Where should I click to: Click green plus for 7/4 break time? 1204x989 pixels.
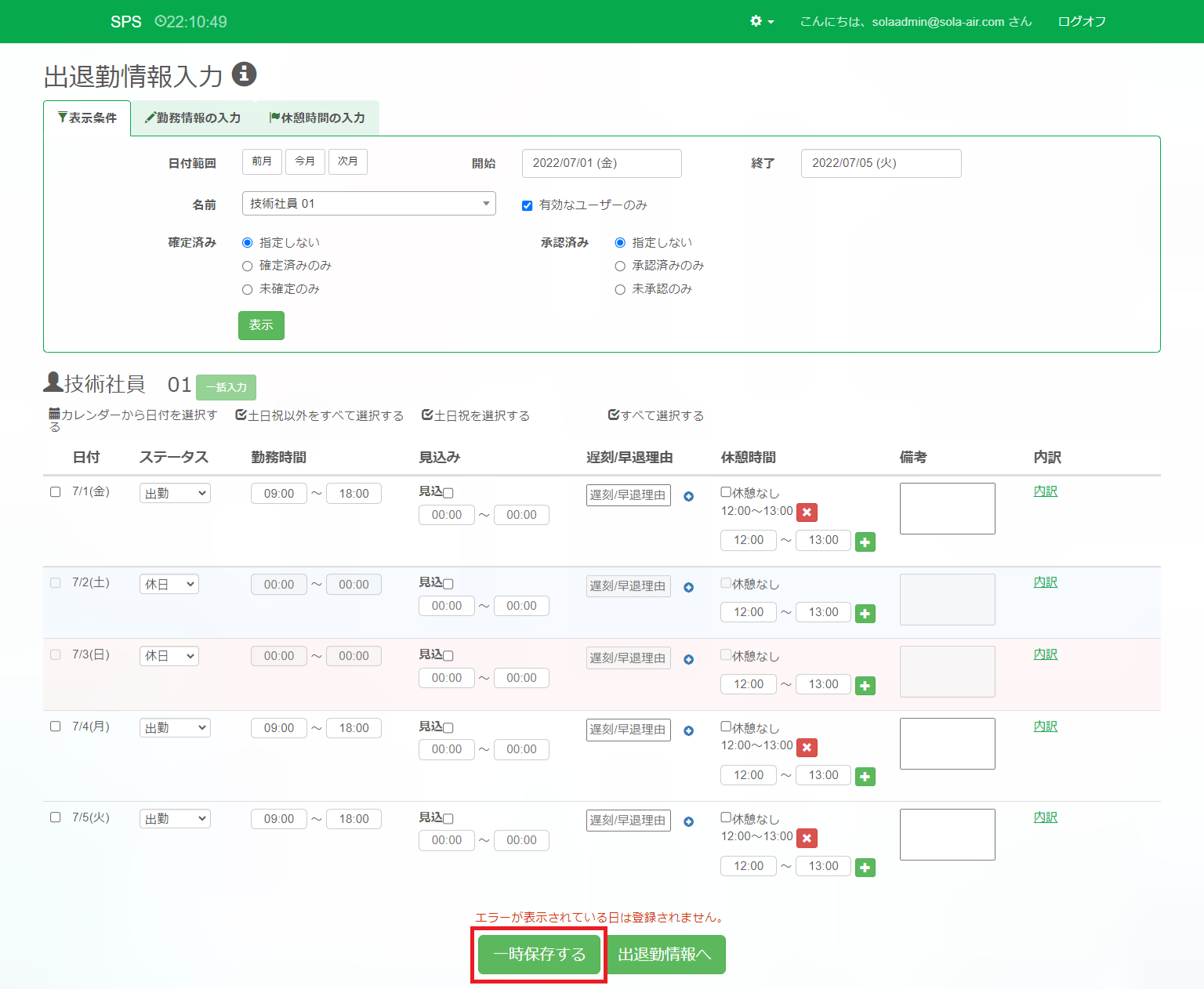click(865, 777)
